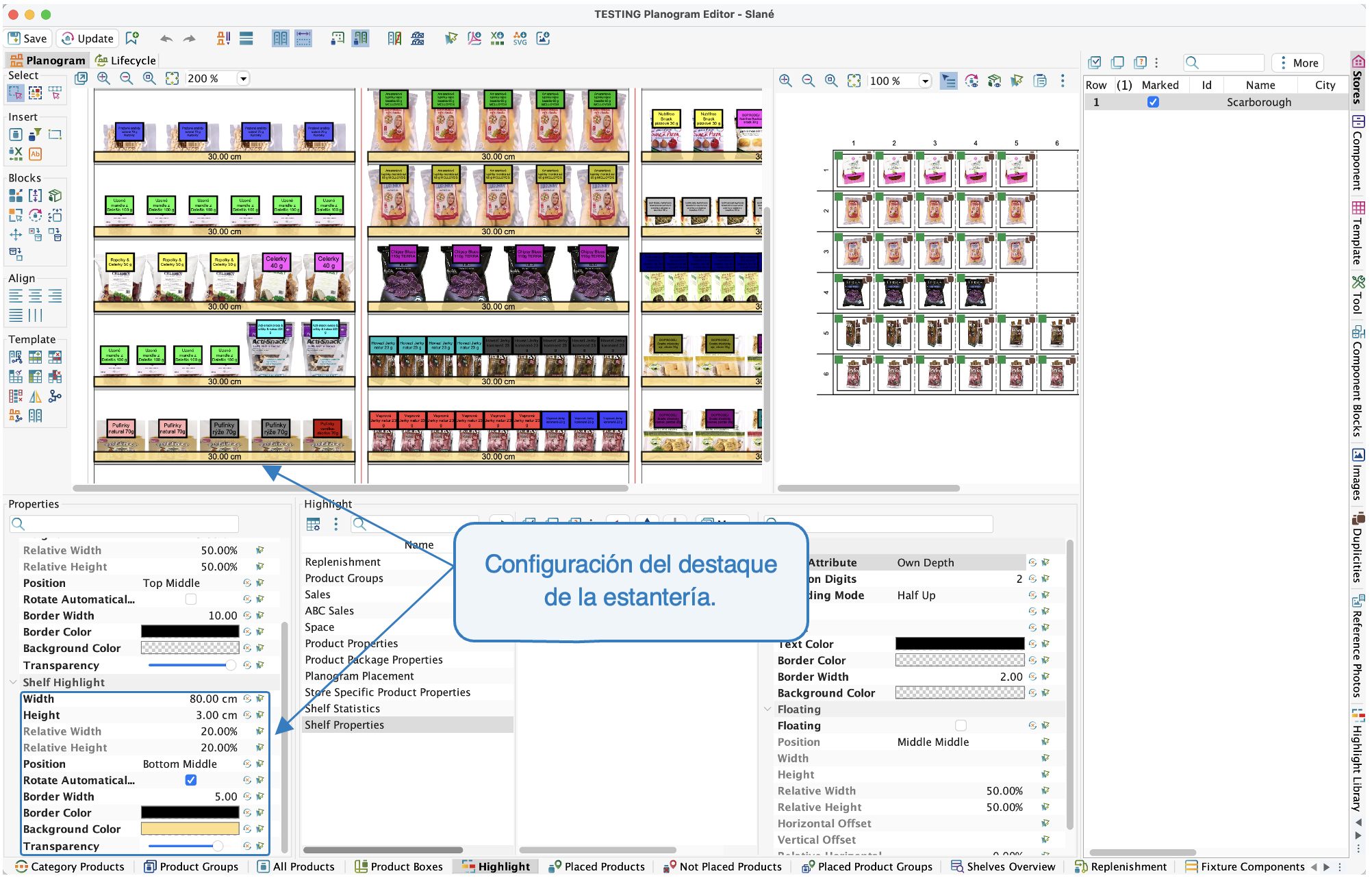The height and width of the screenshot is (878, 1372).
Task: Click the add bookmark icon next to Update
Action: [132, 38]
